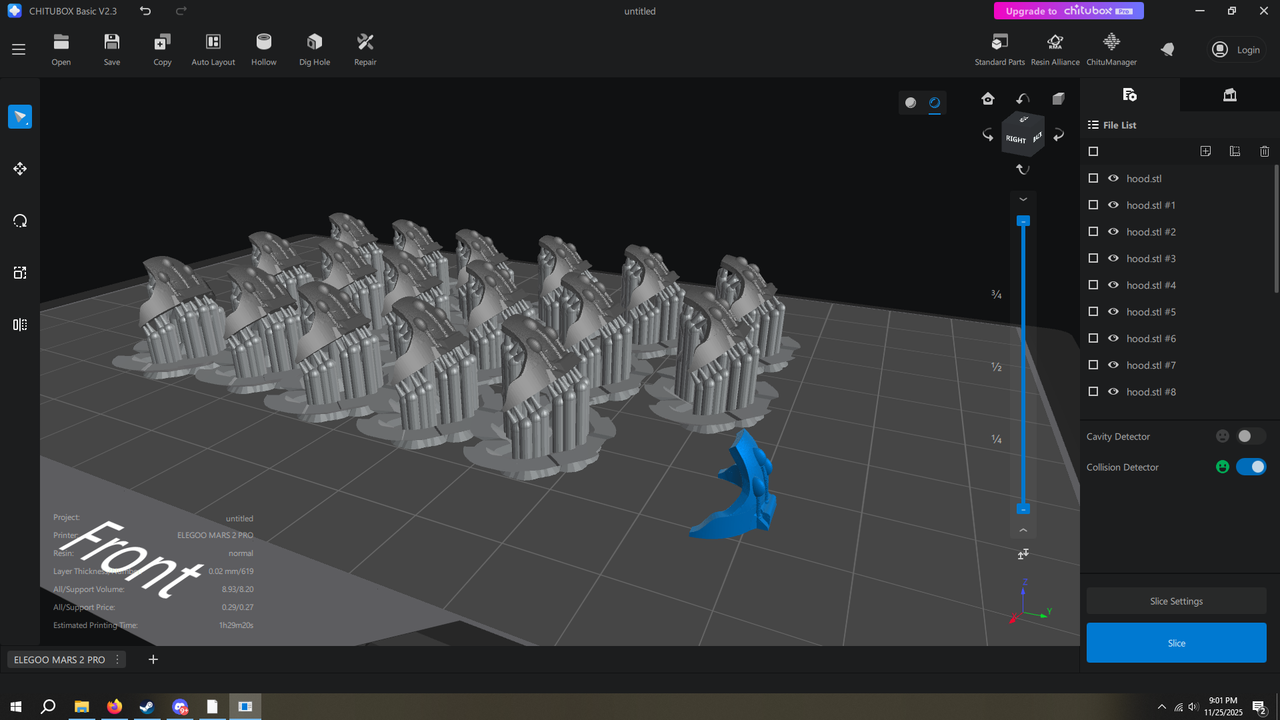Activate the Scale tool in left sidebar
Screen dimensions: 1280x720
coord(20,273)
